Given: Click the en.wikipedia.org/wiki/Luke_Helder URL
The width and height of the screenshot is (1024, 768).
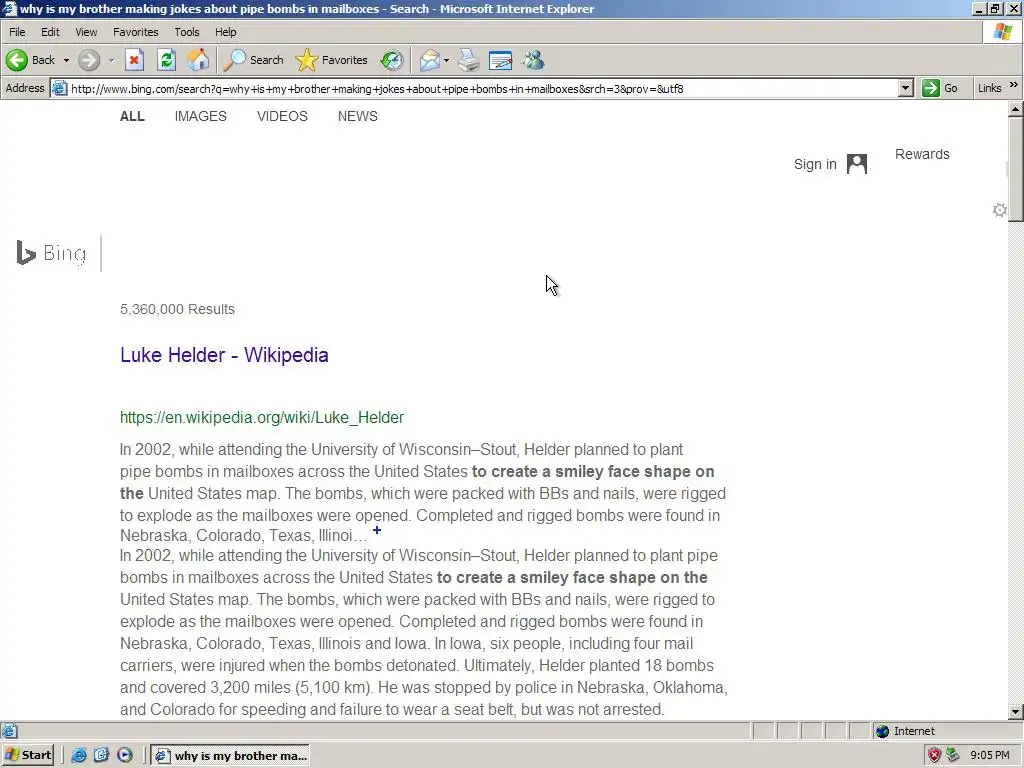Looking at the screenshot, I should point(262,417).
